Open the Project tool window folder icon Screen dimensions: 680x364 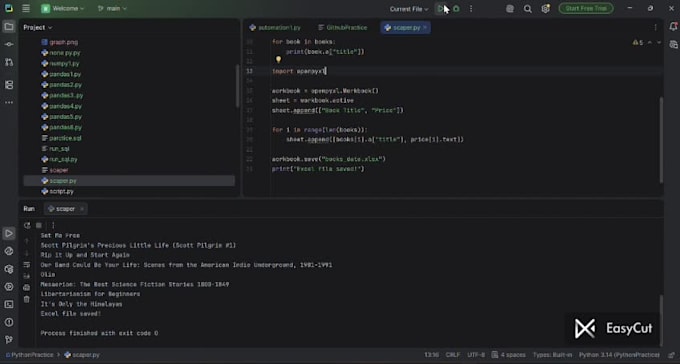click(x=9, y=27)
